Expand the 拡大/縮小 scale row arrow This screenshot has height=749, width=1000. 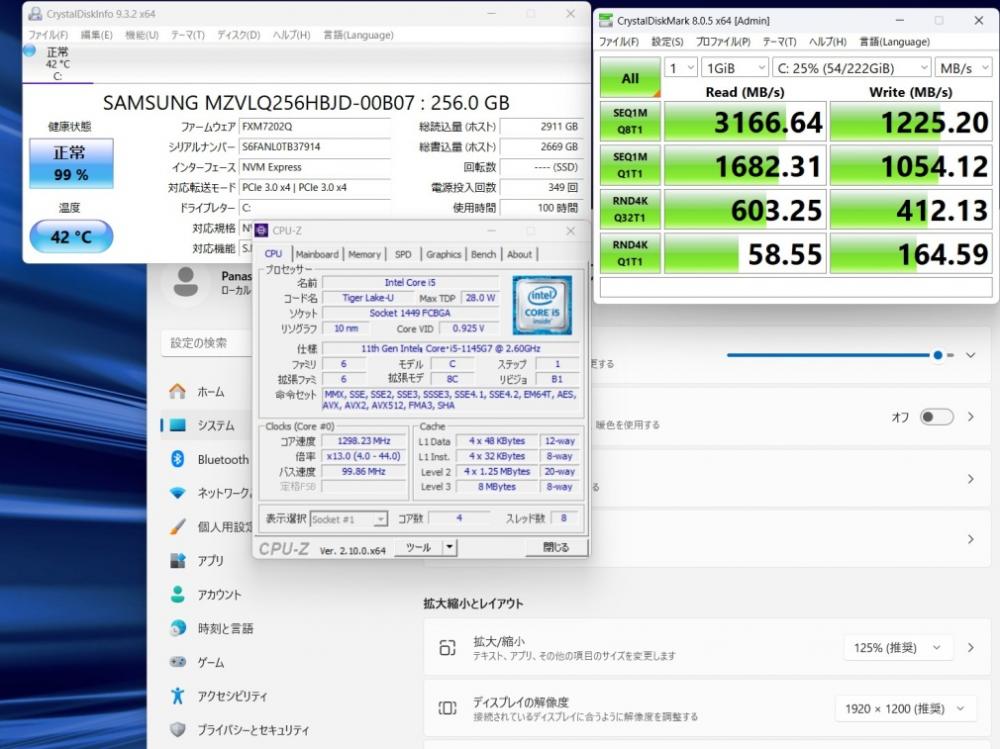[971, 648]
